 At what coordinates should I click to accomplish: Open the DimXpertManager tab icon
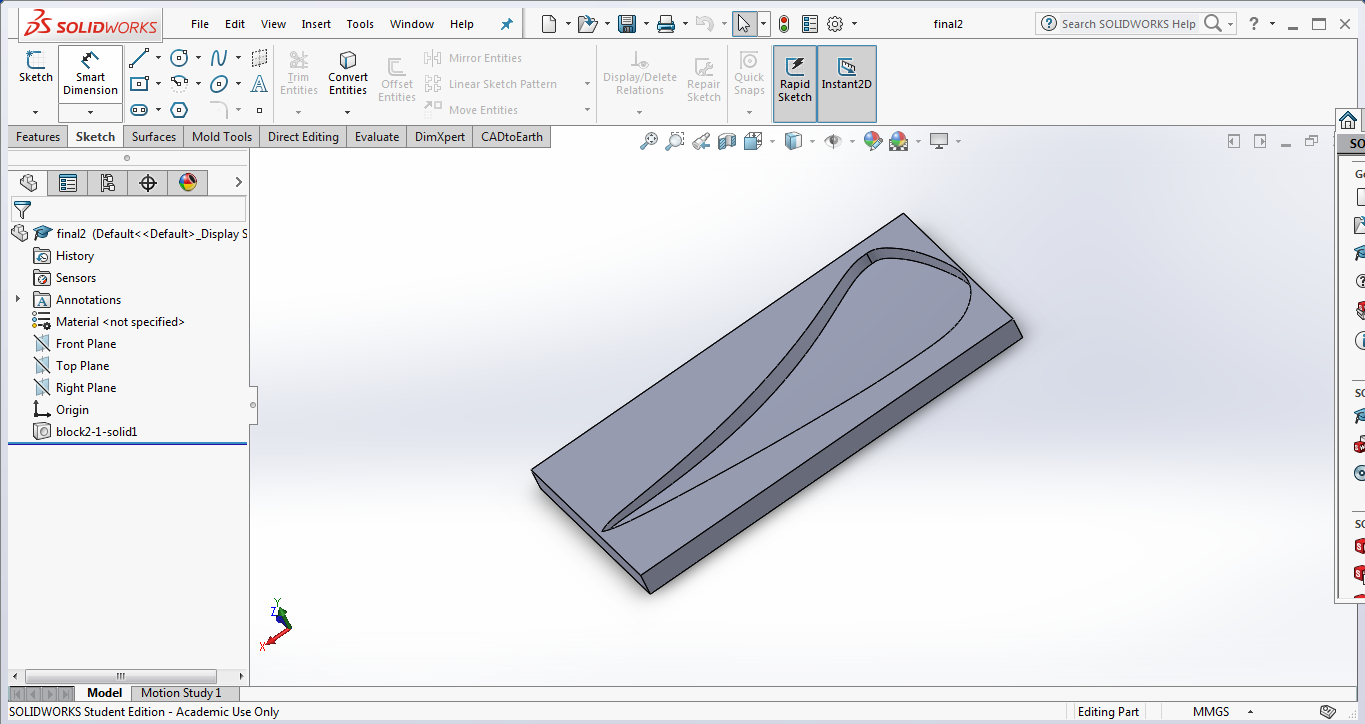pos(148,182)
